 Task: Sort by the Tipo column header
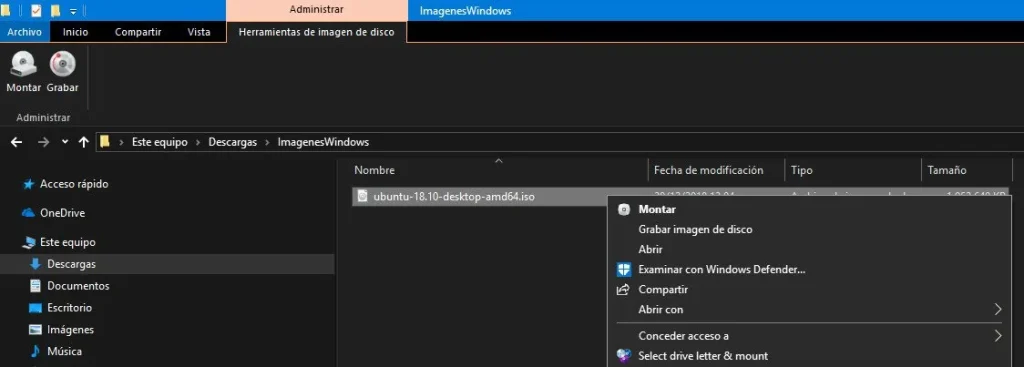pyautogui.click(x=801, y=170)
